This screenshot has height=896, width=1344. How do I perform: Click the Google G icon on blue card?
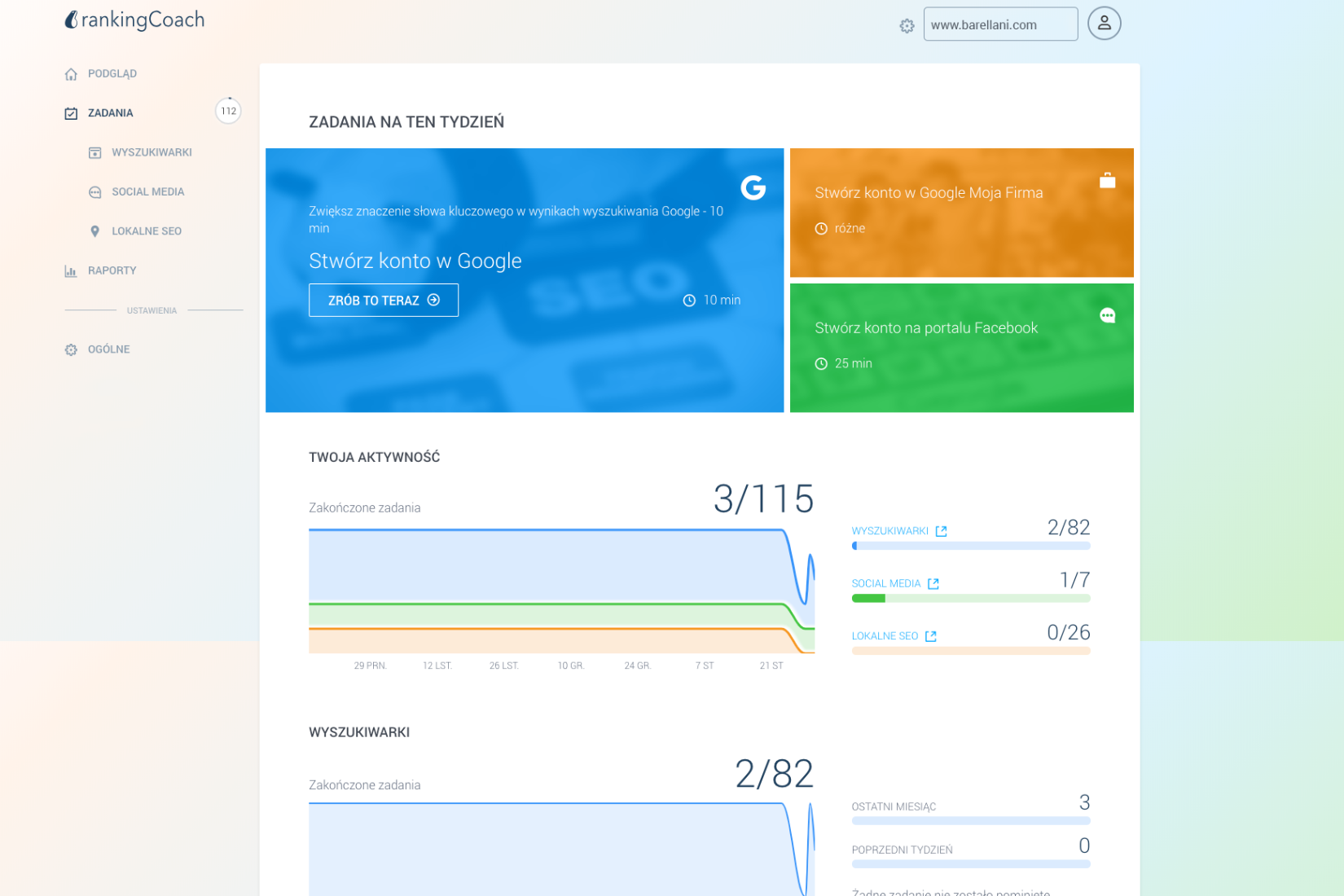[x=753, y=188]
